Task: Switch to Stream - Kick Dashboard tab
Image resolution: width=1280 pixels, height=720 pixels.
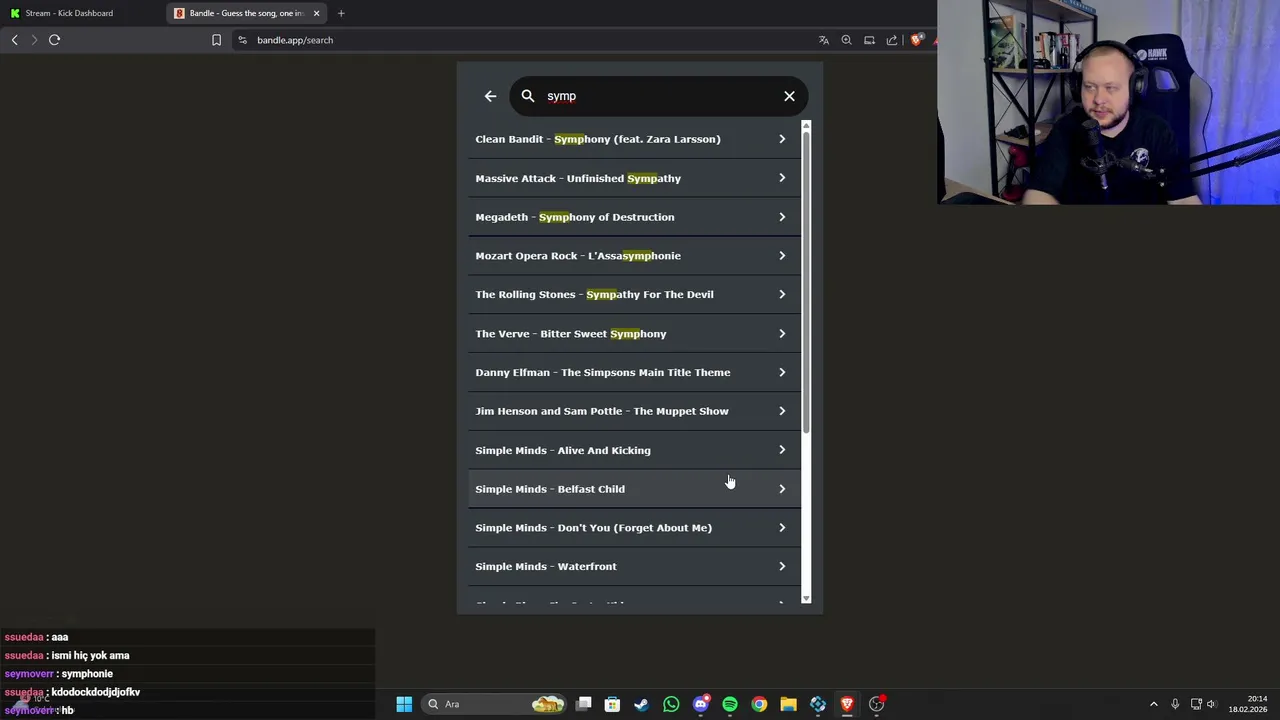Action: (82, 13)
